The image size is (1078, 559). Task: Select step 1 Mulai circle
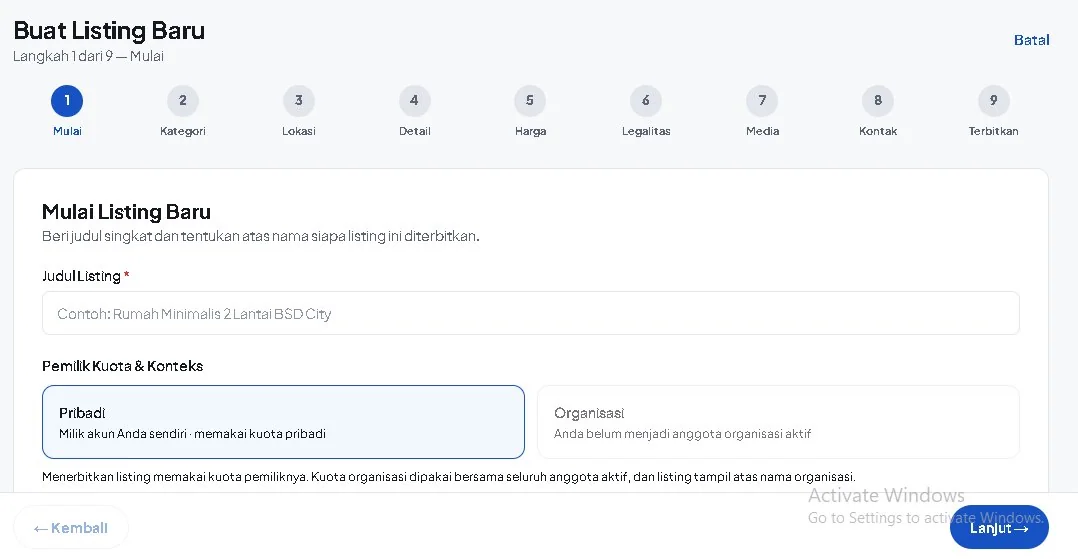click(x=67, y=101)
